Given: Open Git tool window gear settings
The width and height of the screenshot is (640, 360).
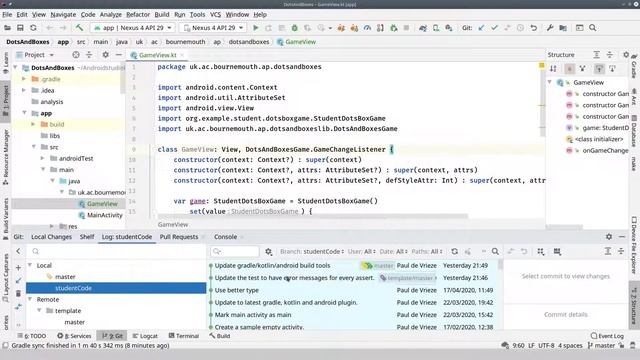Looking at the screenshot, I should pos(609,237).
